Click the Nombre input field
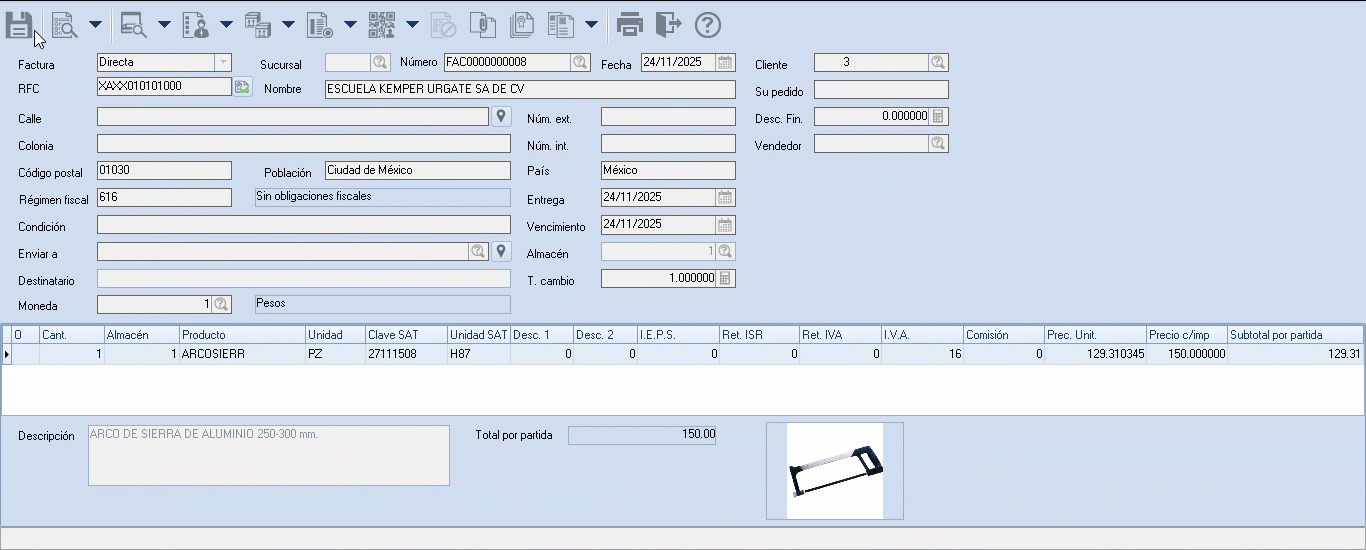This screenshot has width=1366, height=550. (530, 89)
